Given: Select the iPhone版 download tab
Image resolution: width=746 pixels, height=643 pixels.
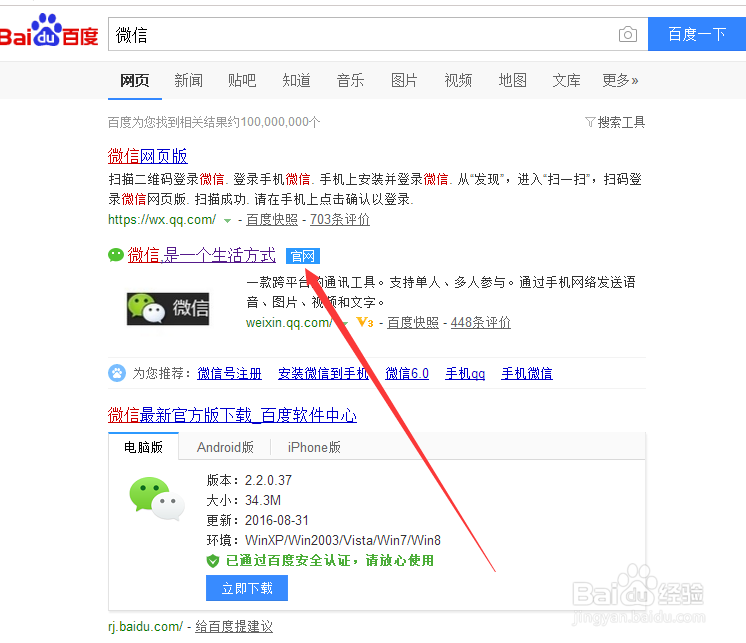Looking at the screenshot, I should pos(314,447).
